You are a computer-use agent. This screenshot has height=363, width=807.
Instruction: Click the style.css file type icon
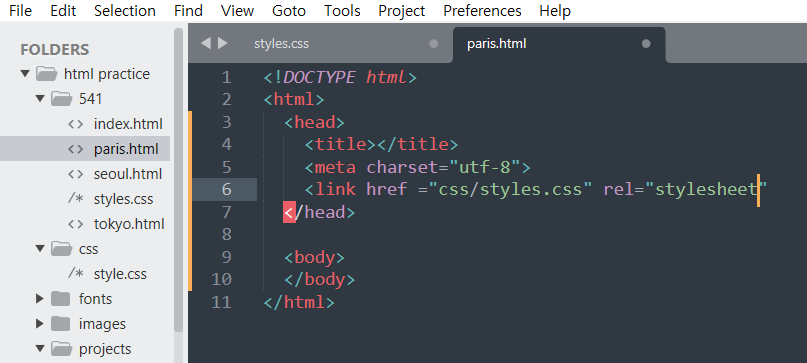coord(75,274)
